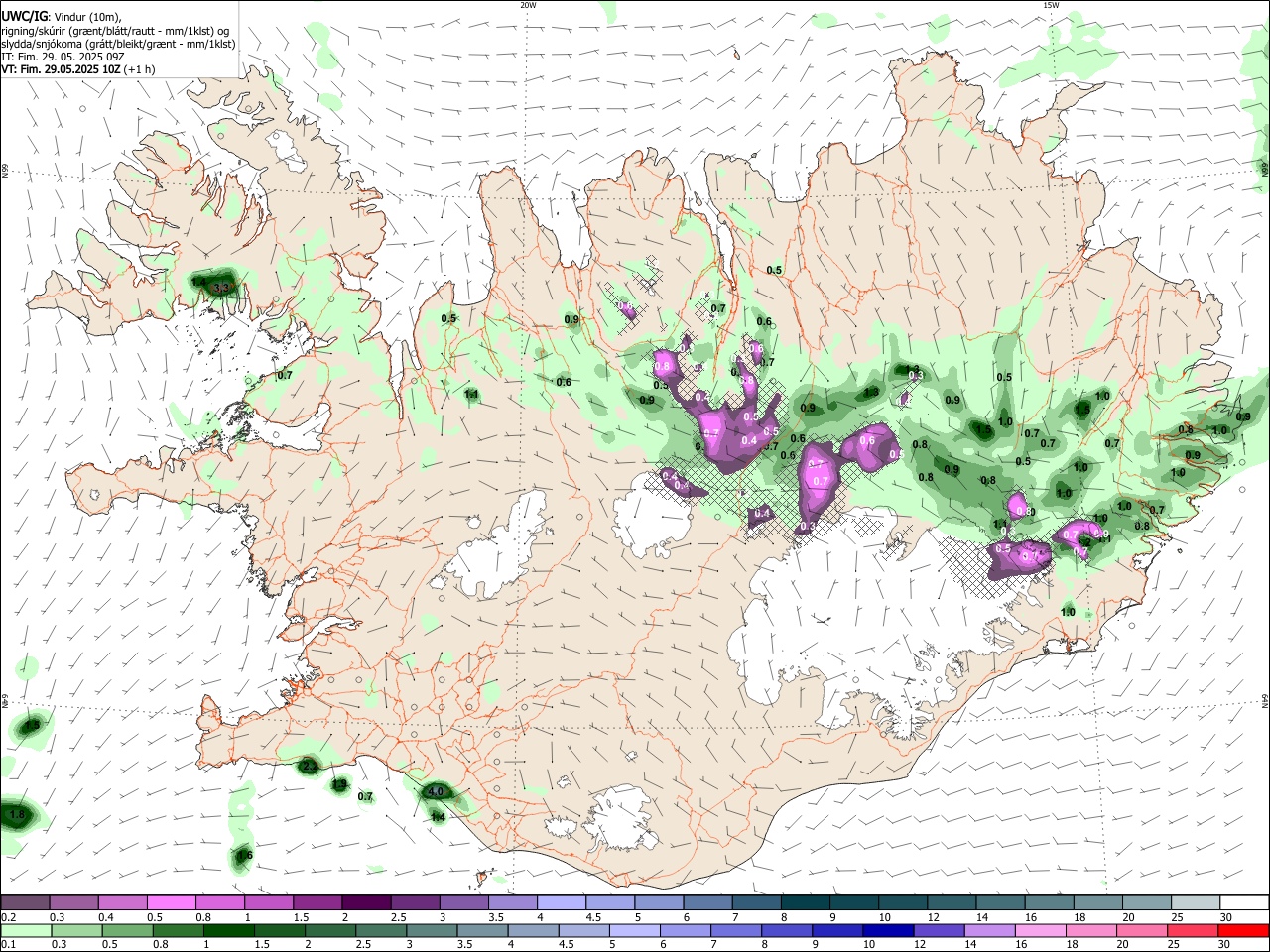Screen dimensions: 1270x952
Task: Click the '0.1' label on the rain scale
Action: (x=8, y=944)
